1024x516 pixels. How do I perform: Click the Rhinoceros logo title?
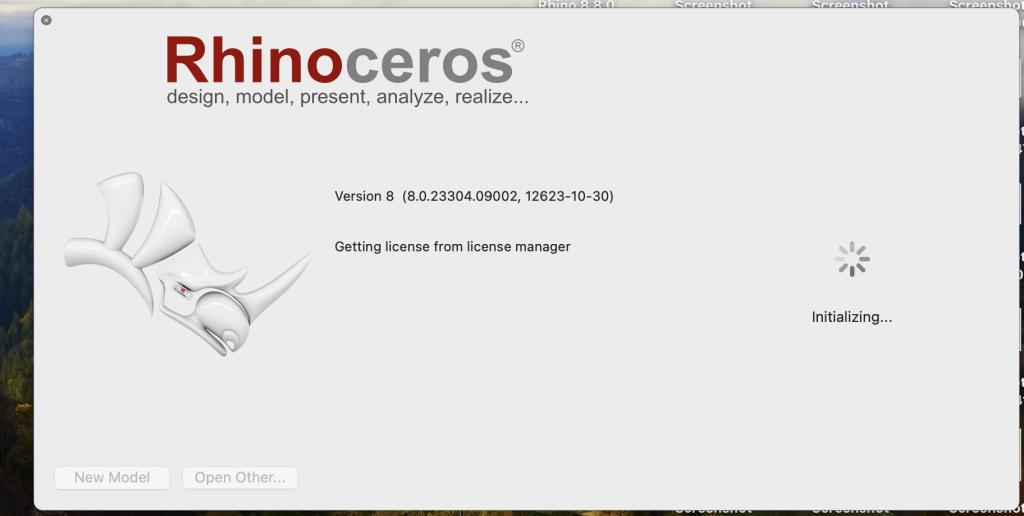(345, 60)
